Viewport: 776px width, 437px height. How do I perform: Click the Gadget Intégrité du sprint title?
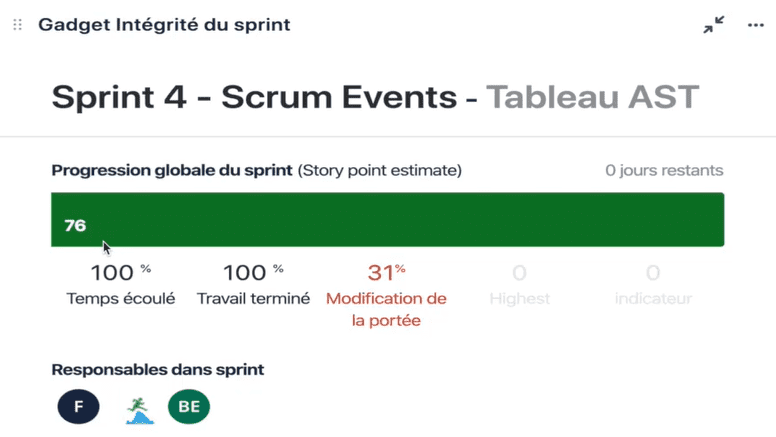click(164, 25)
